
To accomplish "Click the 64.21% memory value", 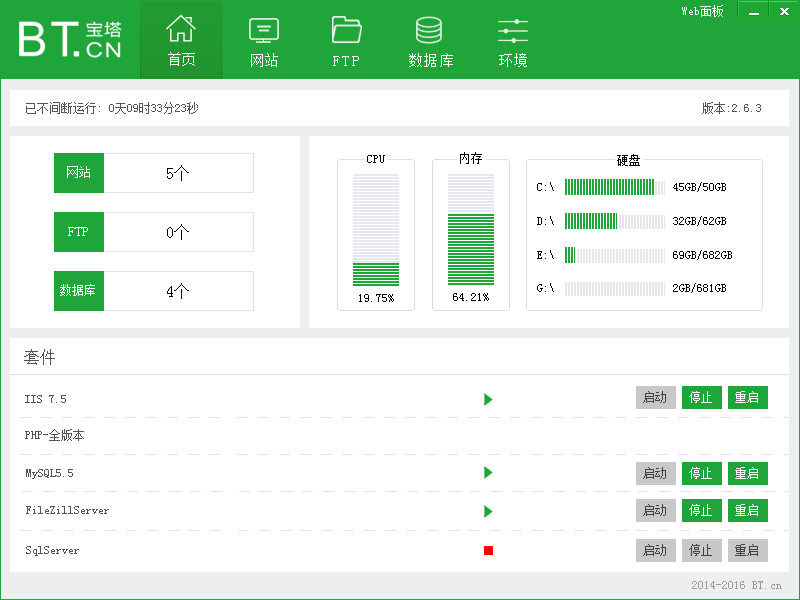I will click(471, 297).
